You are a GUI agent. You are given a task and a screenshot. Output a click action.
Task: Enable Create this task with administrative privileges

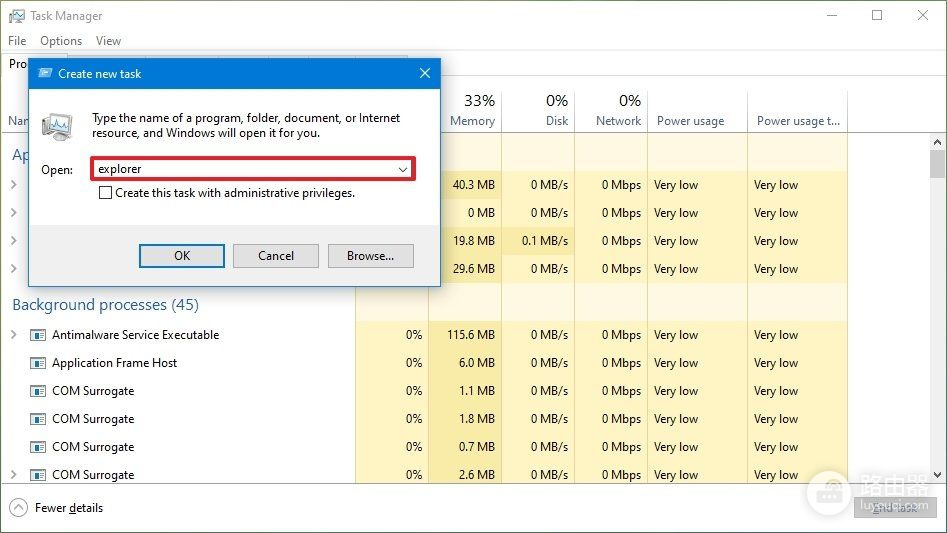coord(105,193)
